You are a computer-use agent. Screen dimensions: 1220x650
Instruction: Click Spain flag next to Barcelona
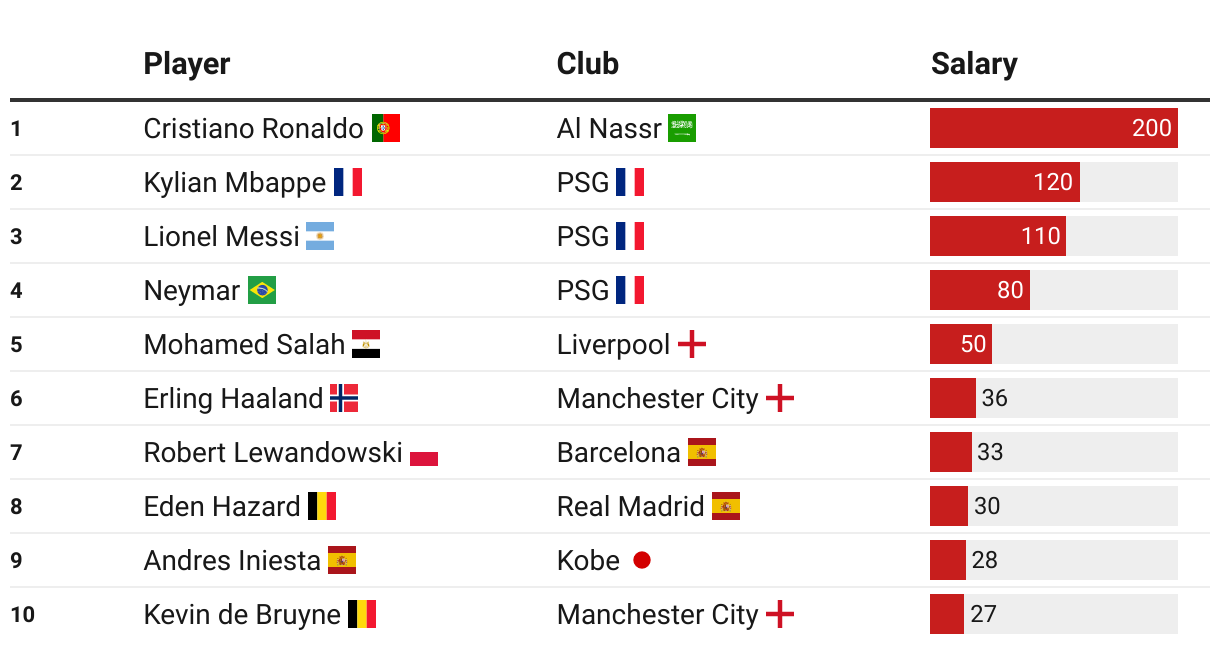click(x=702, y=452)
